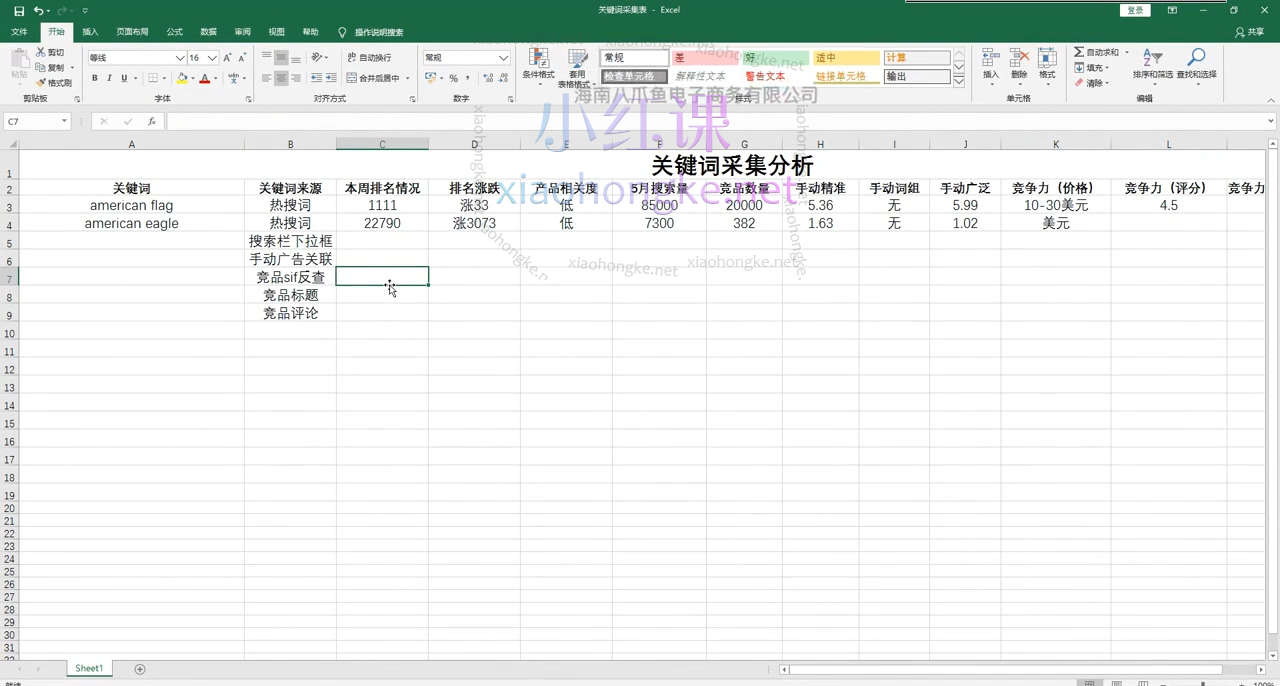
Task: Toggle italic formatting with the I icon
Action: point(109,78)
